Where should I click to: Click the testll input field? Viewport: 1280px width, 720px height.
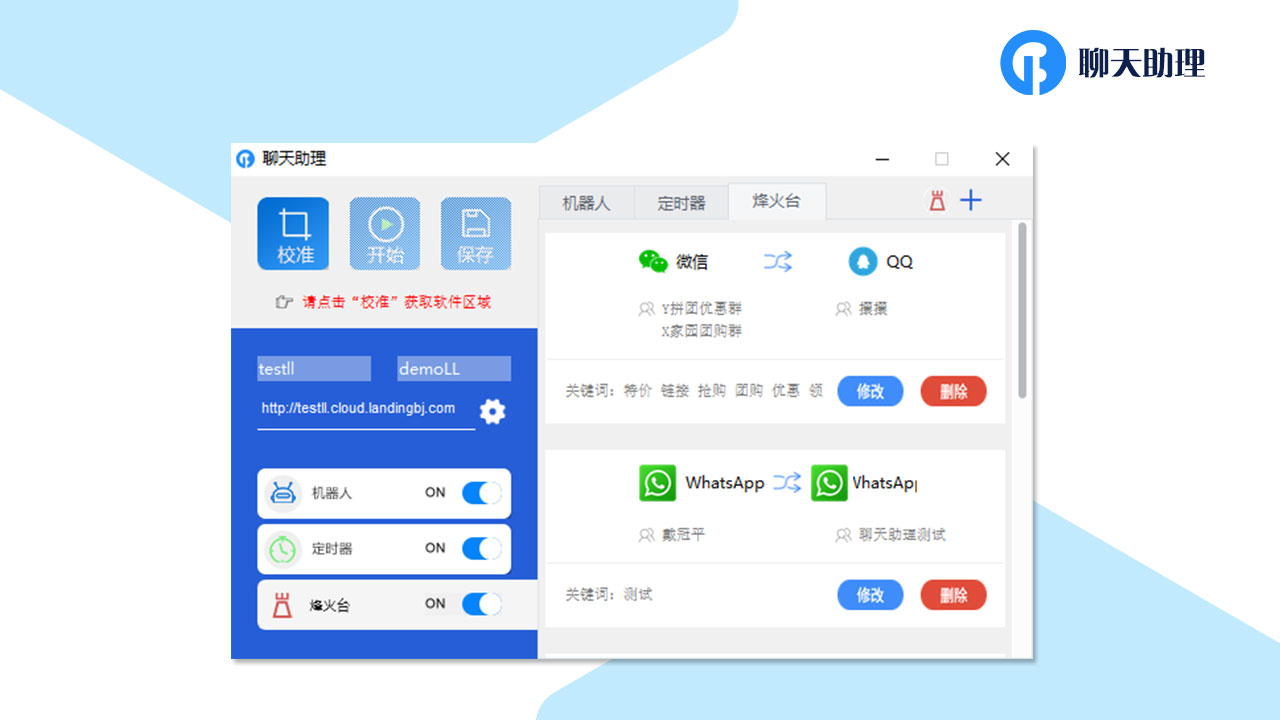coord(313,368)
